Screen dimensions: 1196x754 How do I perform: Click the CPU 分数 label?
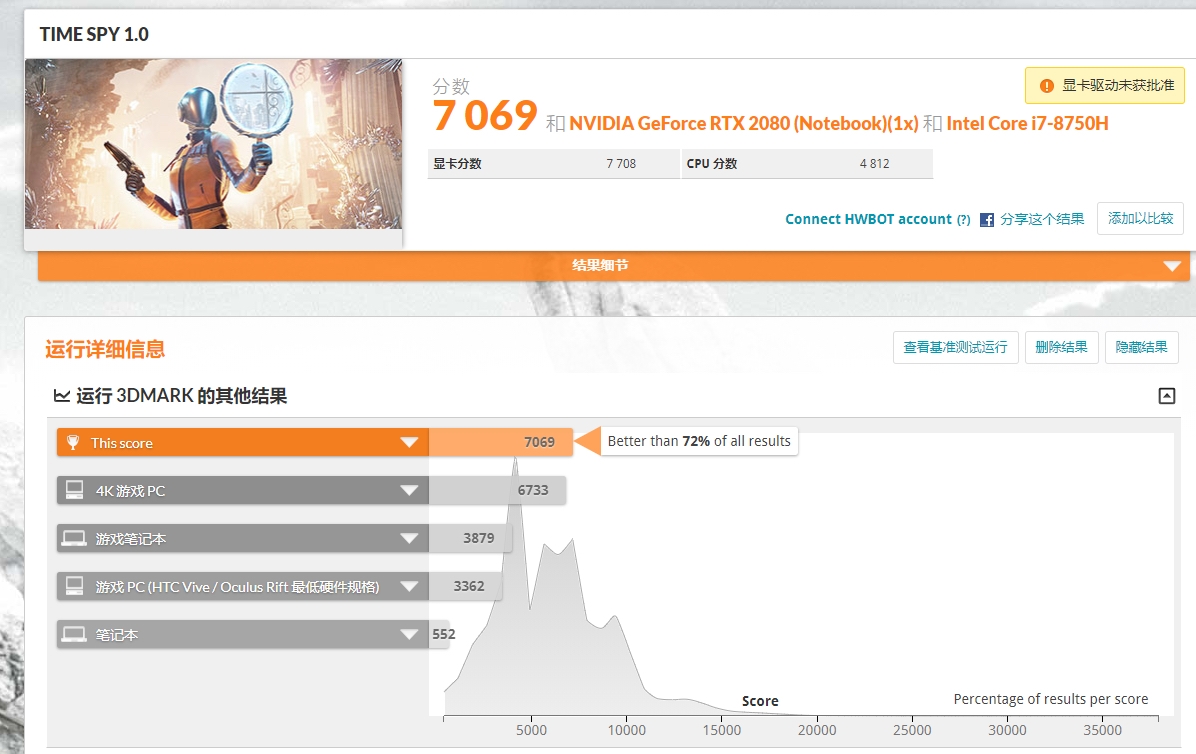tap(712, 164)
